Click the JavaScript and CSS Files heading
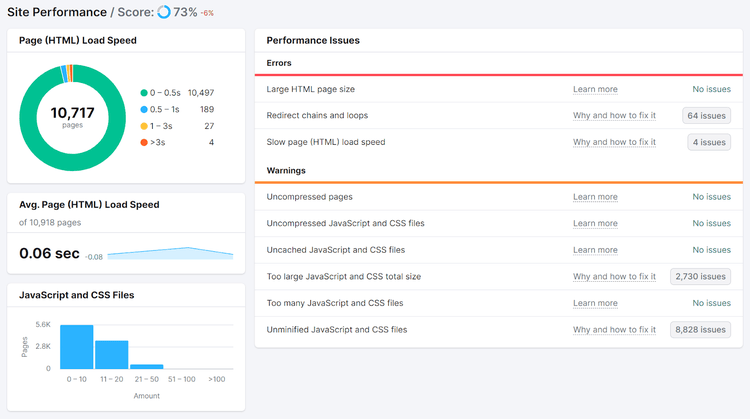The image size is (750, 419). tap(77, 295)
